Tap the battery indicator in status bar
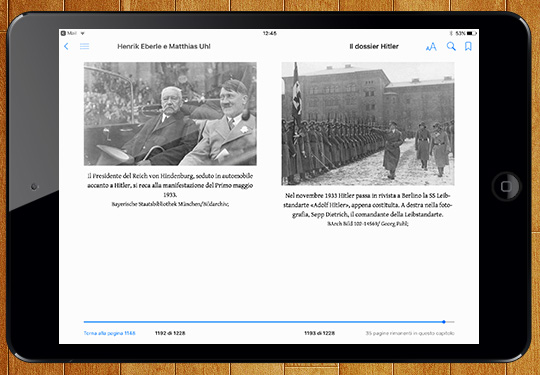Image resolution: width=540 pixels, height=375 pixels. (x=471, y=33)
